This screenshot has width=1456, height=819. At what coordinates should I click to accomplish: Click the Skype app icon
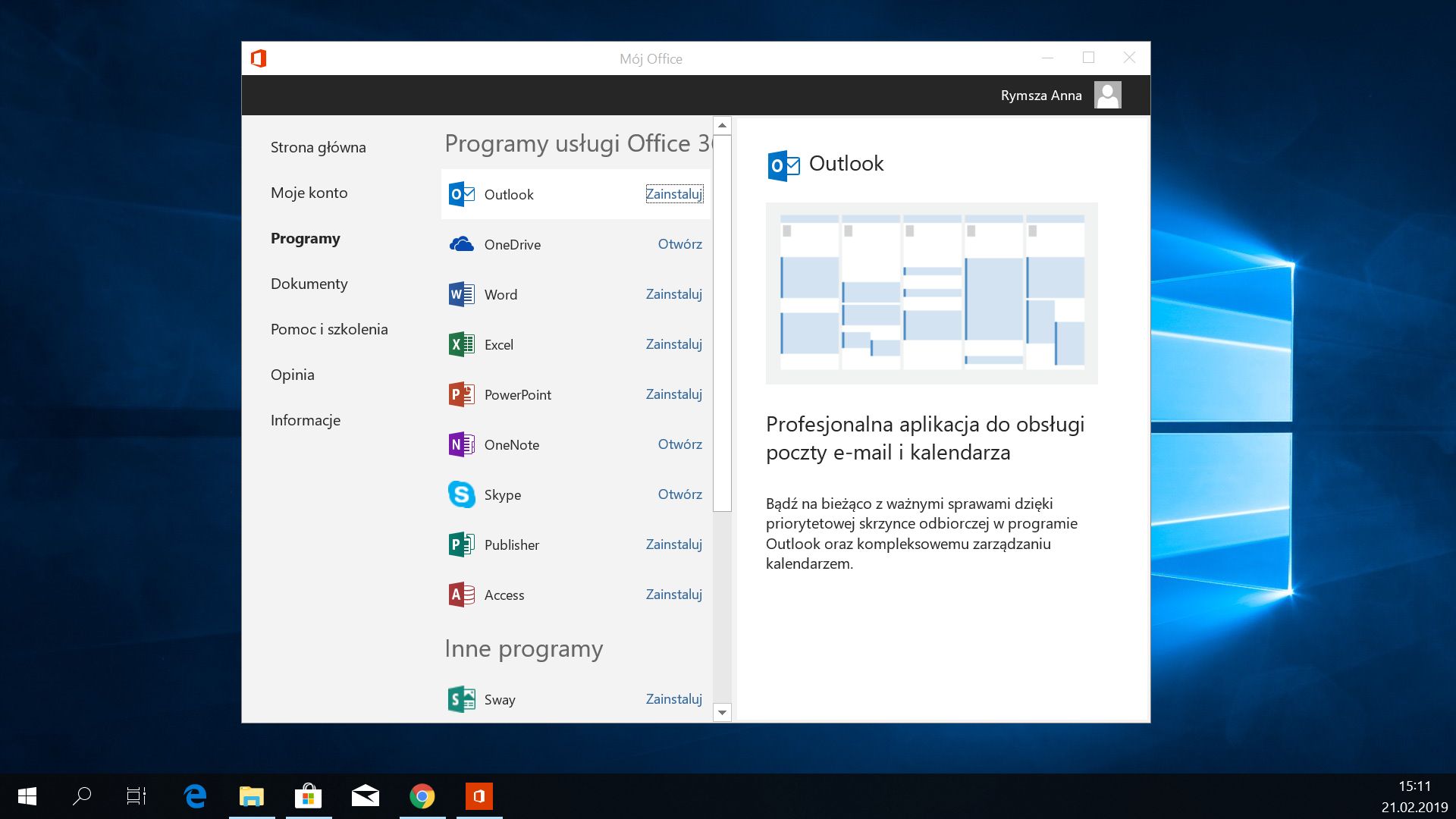click(461, 494)
